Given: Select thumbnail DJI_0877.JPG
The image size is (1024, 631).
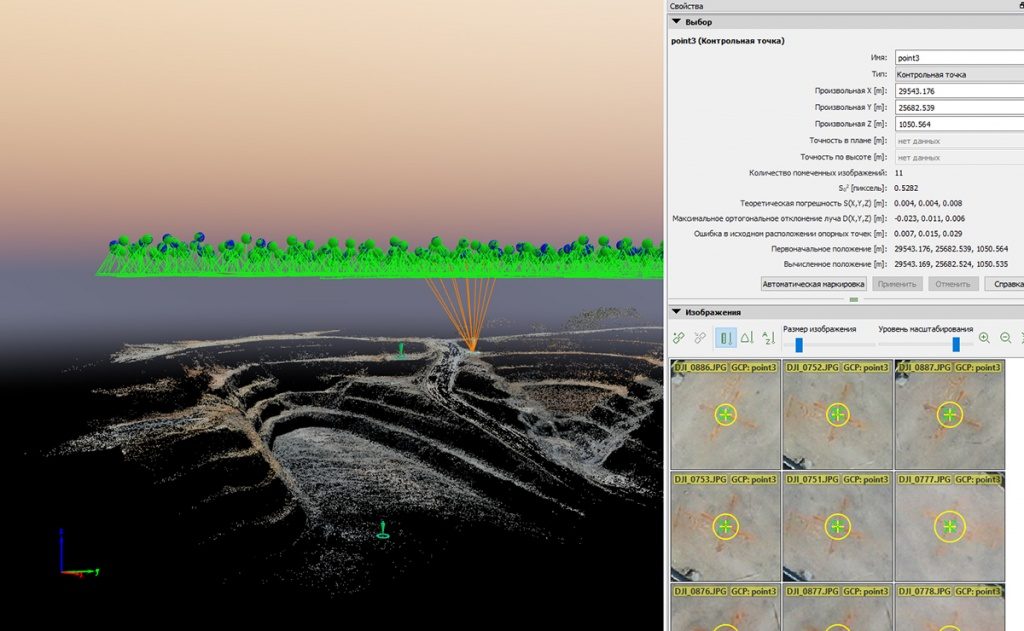Looking at the screenshot, I should pos(838,607).
